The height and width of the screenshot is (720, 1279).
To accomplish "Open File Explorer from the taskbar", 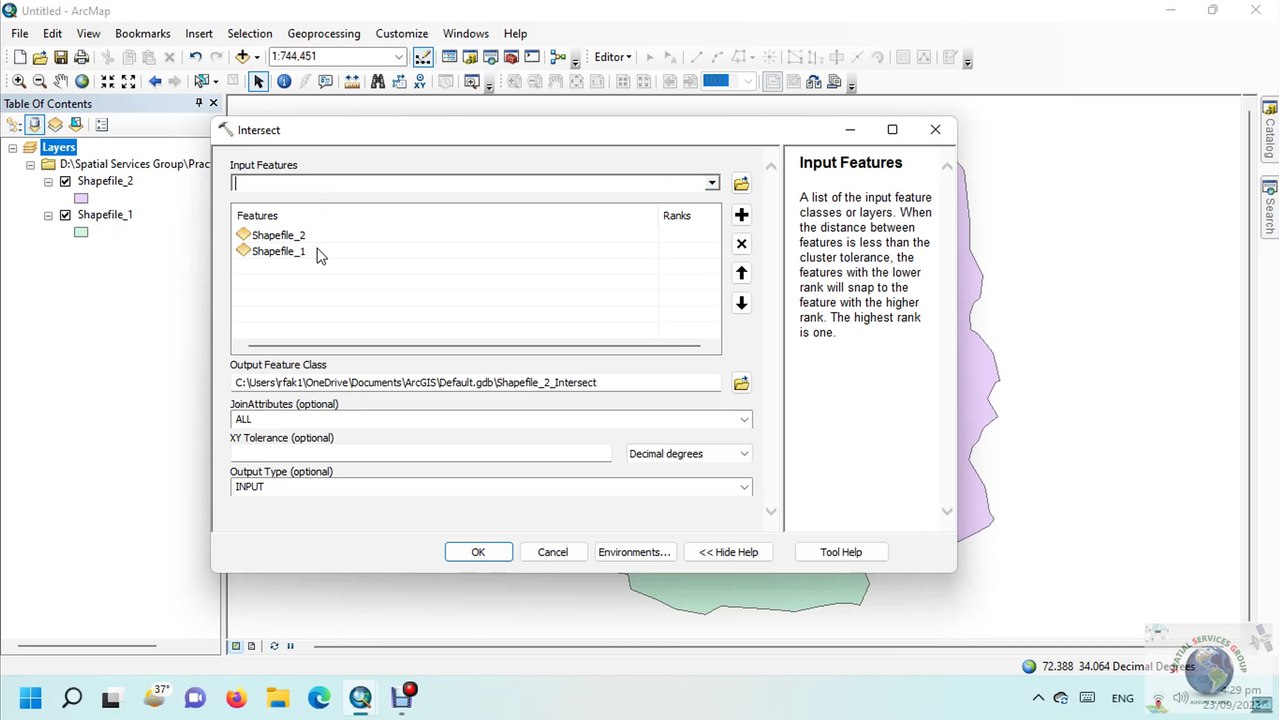I will click(278, 698).
